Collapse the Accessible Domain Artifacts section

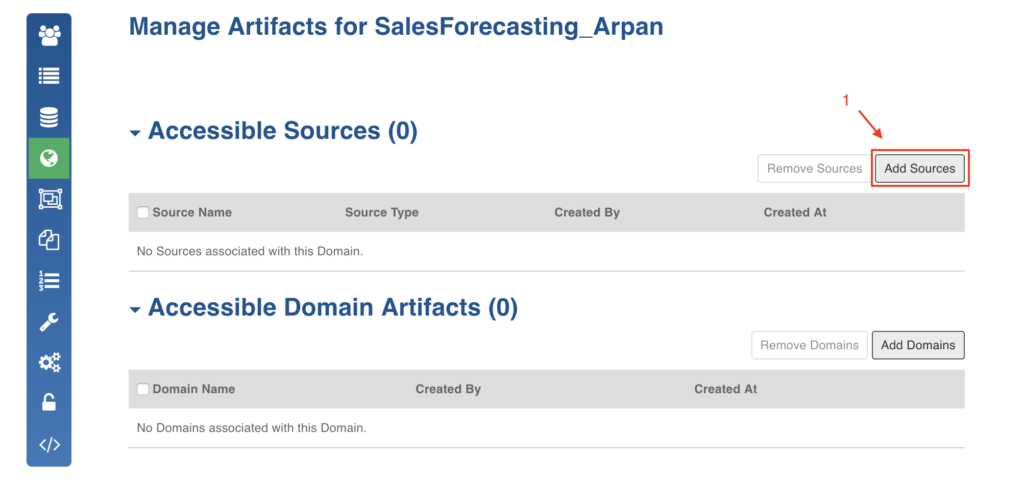tap(135, 310)
